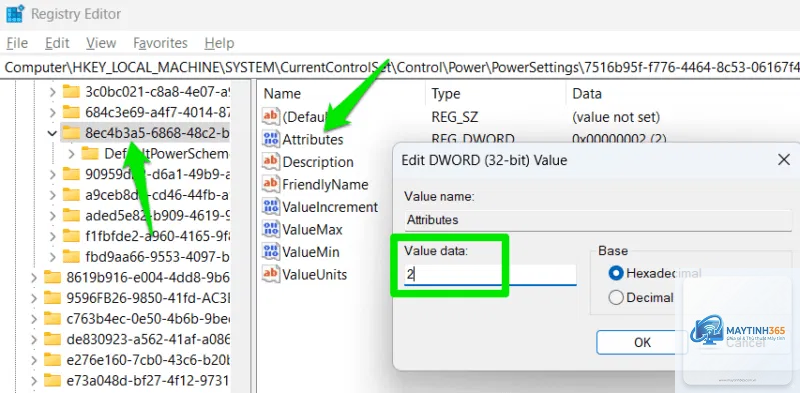Expand the 8619b916-e004-4dd8 key
This screenshot has height=393, width=800.
coord(34,277)
